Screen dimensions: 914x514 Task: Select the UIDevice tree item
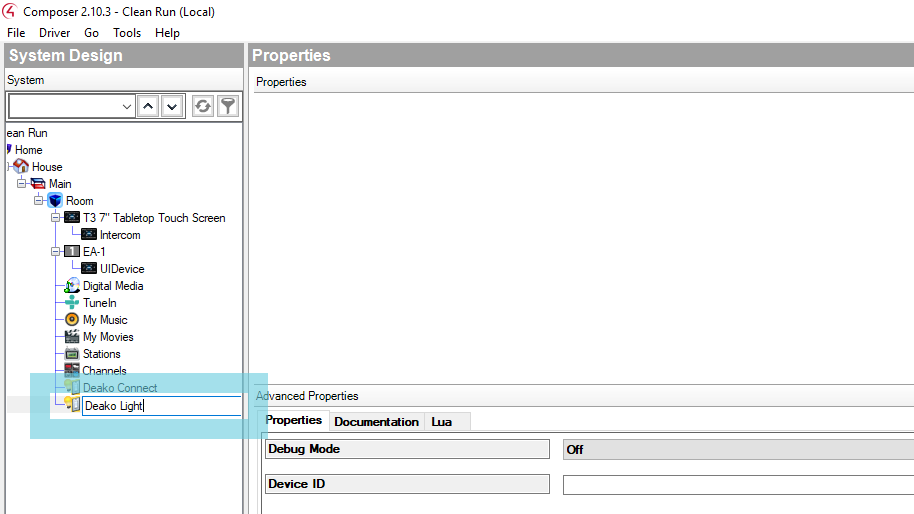122,269
